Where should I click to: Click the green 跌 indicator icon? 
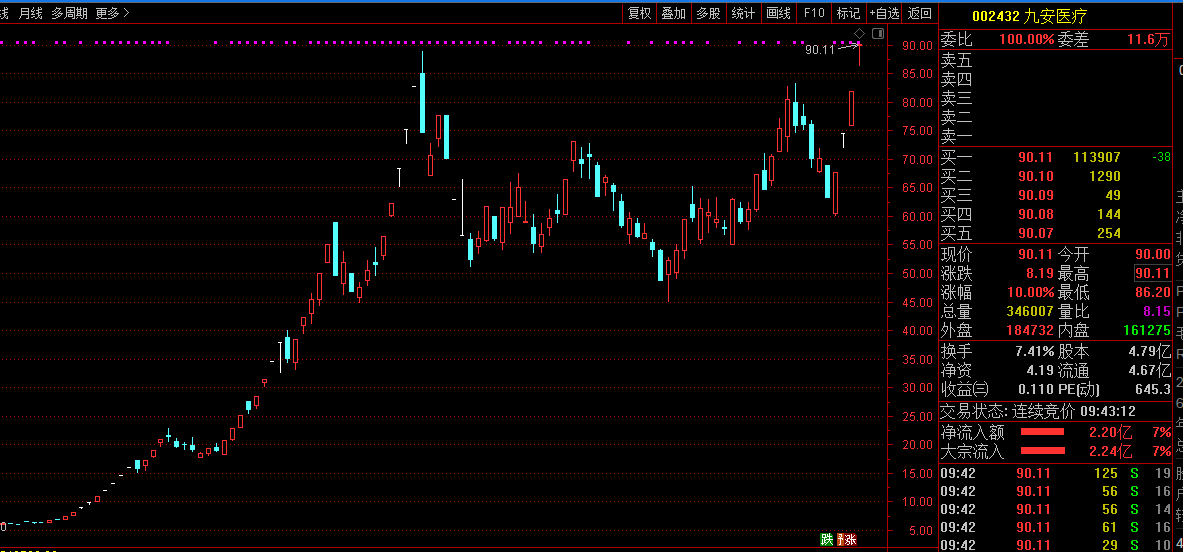click(827, 539)
